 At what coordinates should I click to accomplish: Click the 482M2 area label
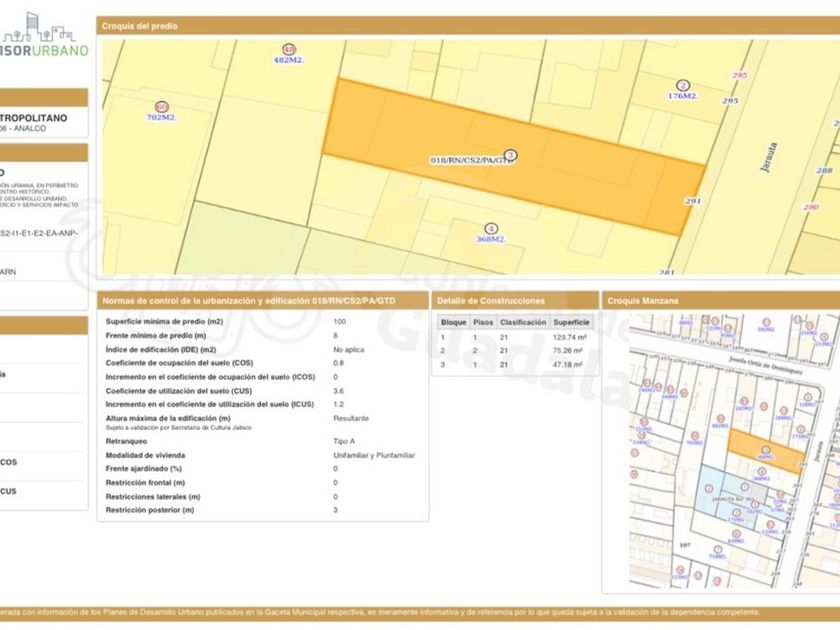(x=288, y=60)
